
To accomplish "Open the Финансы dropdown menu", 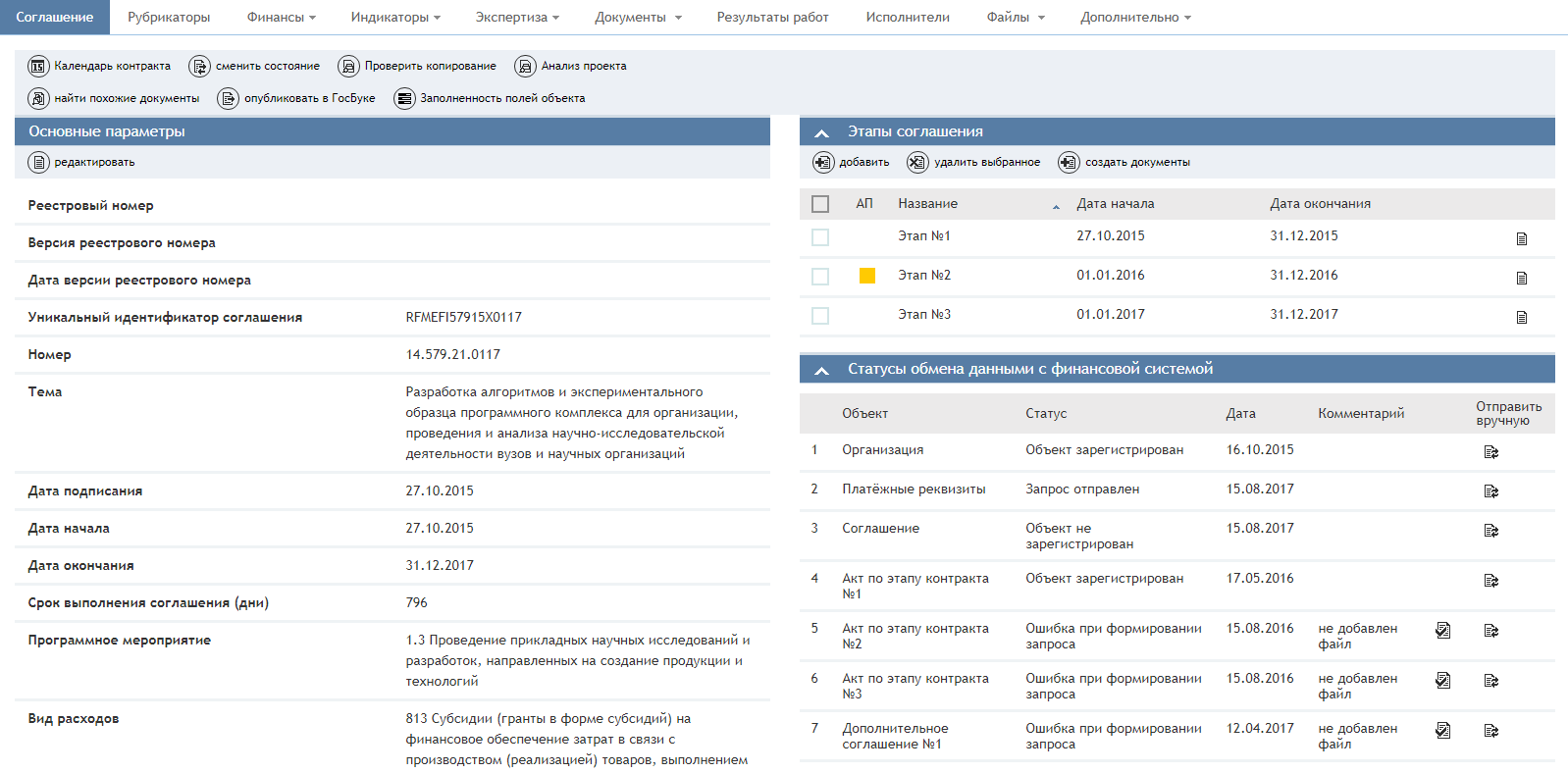I will pyautogui.click(x=281, y=18).
